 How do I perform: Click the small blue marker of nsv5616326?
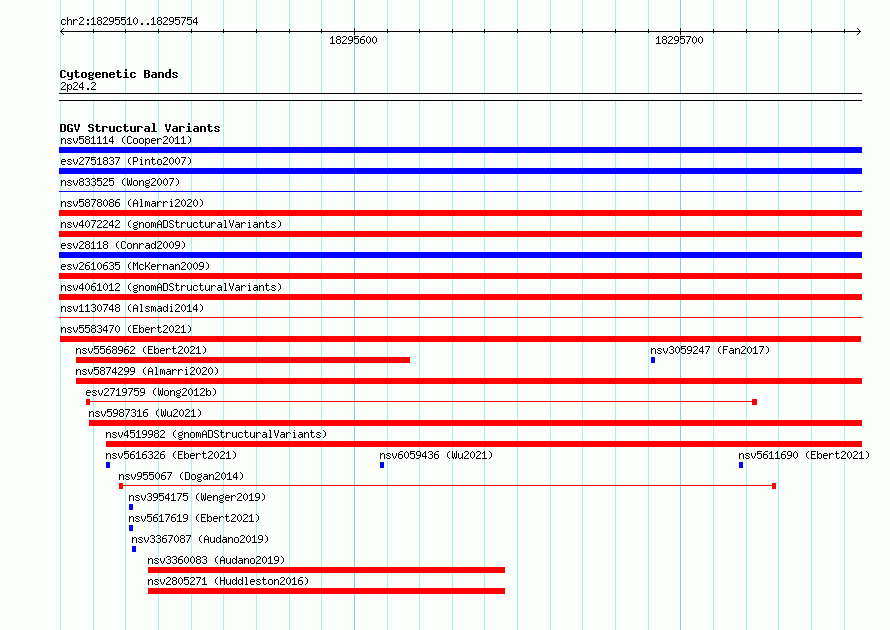point(108,465)
